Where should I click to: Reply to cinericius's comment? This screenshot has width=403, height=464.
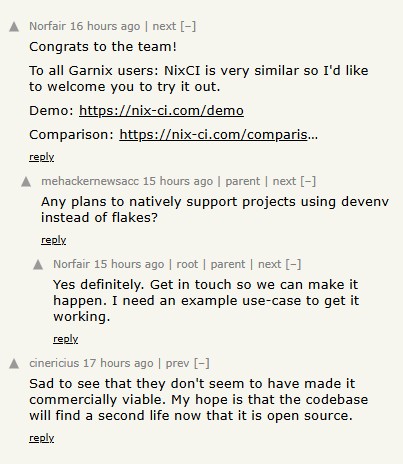42,438
